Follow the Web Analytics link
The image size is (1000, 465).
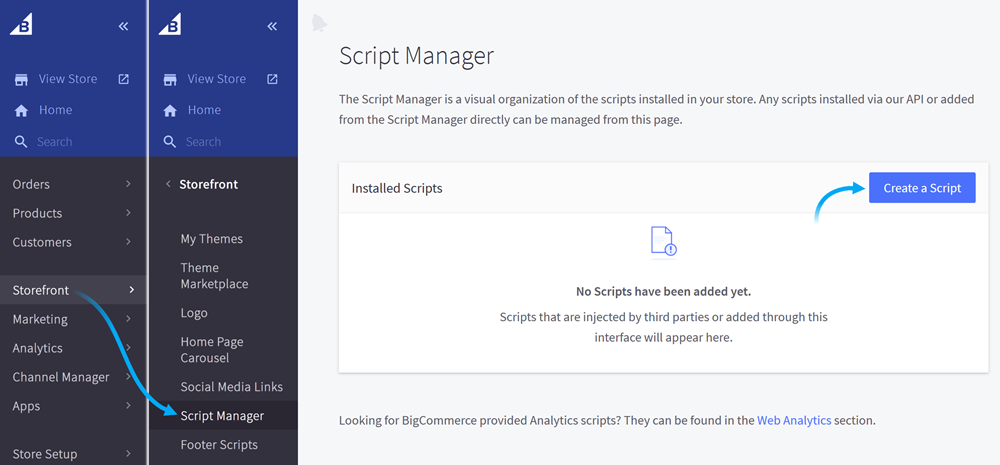(x=794, y=420)
